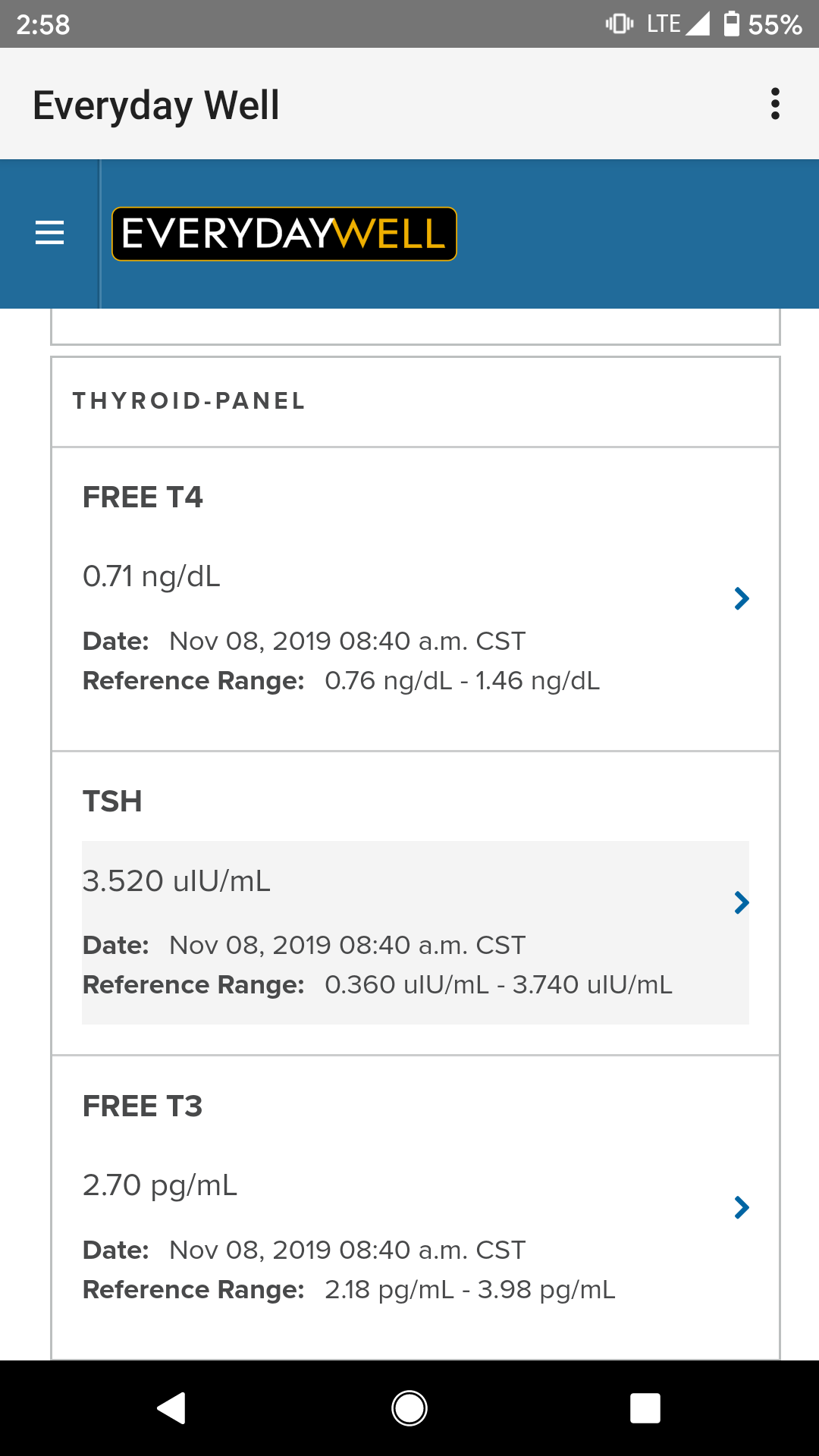Tap the Everyday Well app title
Viewport: 819px width, 1456px height.
click(156, 105)
